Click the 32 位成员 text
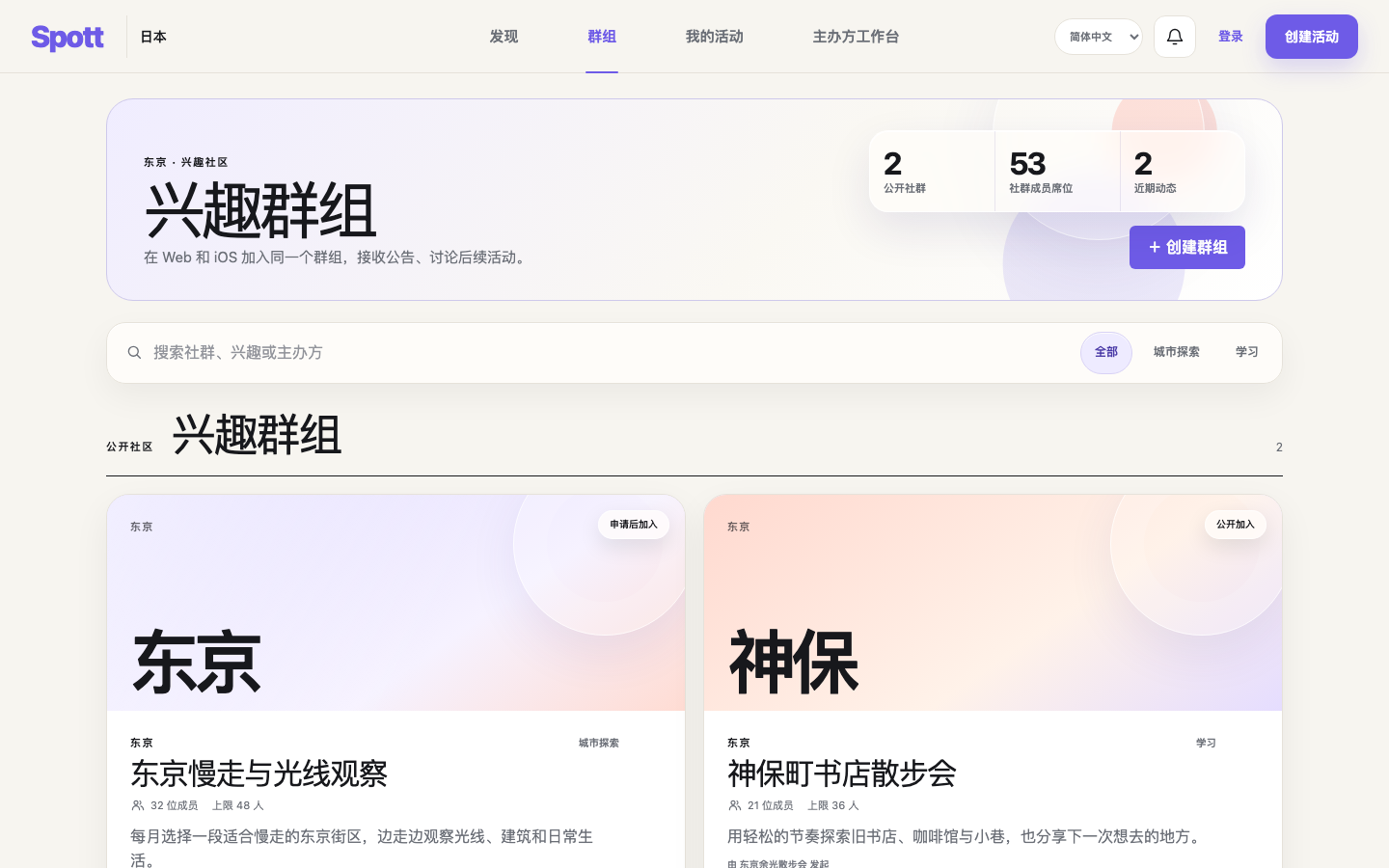Screen dimensions: 1389x868 tap(174, 805)
